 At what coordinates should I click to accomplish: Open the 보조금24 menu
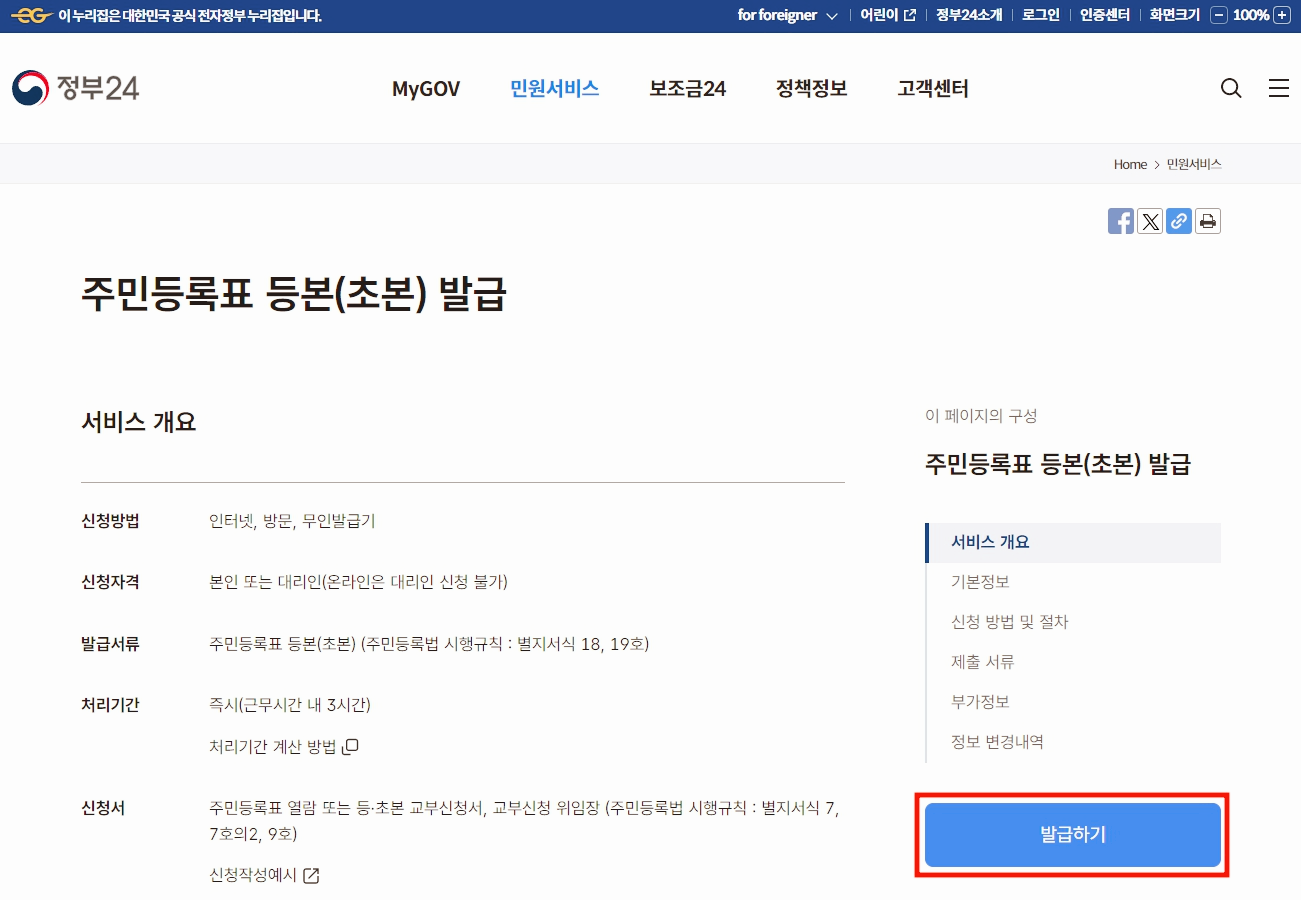[686, 89]
